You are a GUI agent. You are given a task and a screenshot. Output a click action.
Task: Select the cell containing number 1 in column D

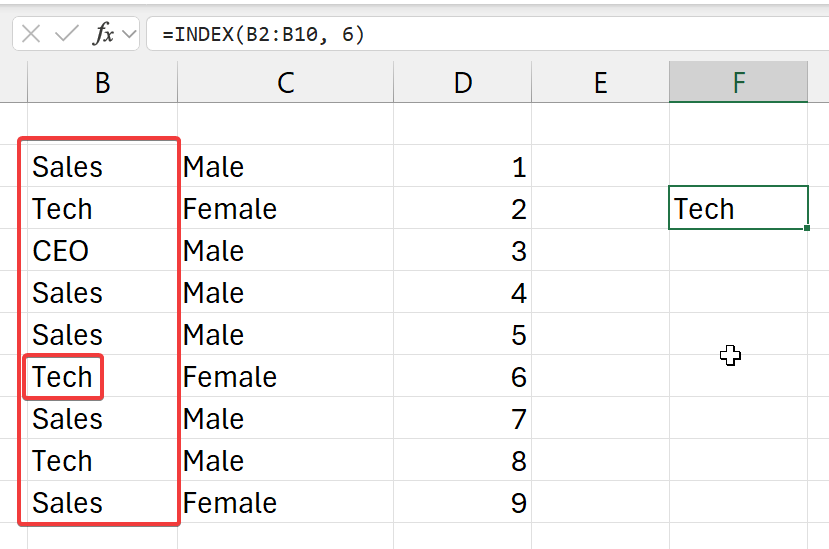[462, 167]
